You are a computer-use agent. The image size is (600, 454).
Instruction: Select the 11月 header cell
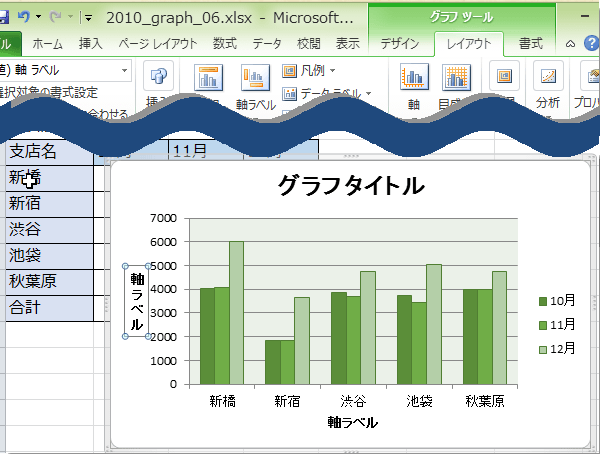click(206, 149)
